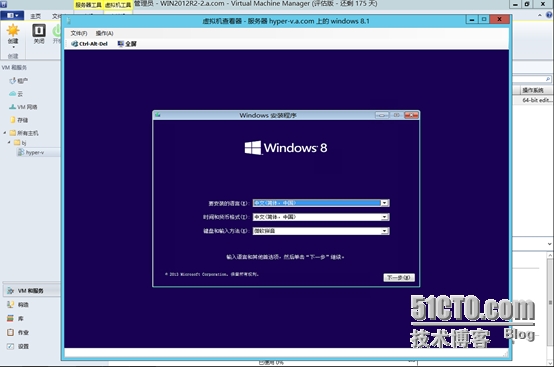
Task: Open the blue application menu button
Action: [12, 16]
